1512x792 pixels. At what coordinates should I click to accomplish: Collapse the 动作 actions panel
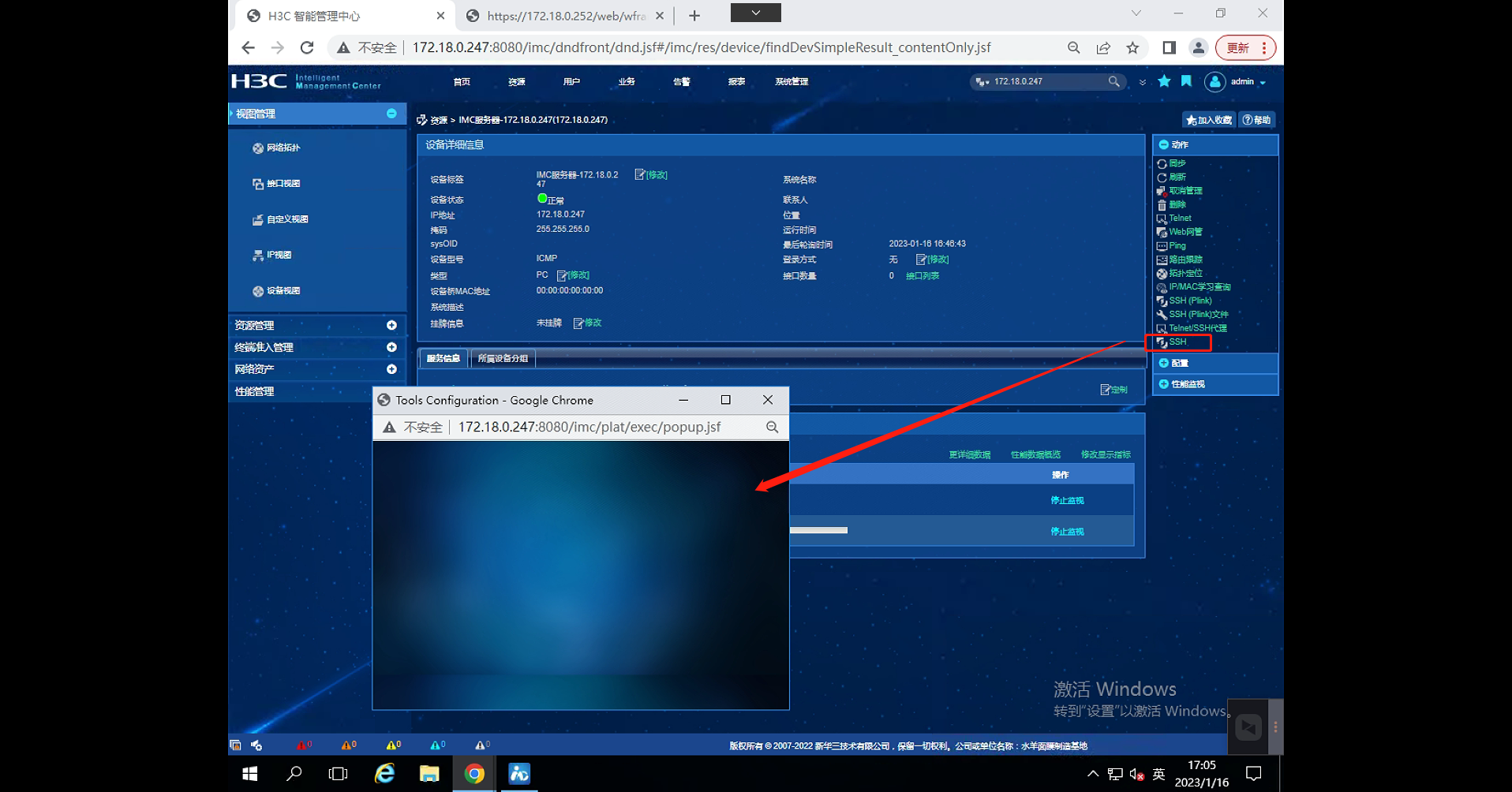pyautogui.click(x=1163, y=144)
